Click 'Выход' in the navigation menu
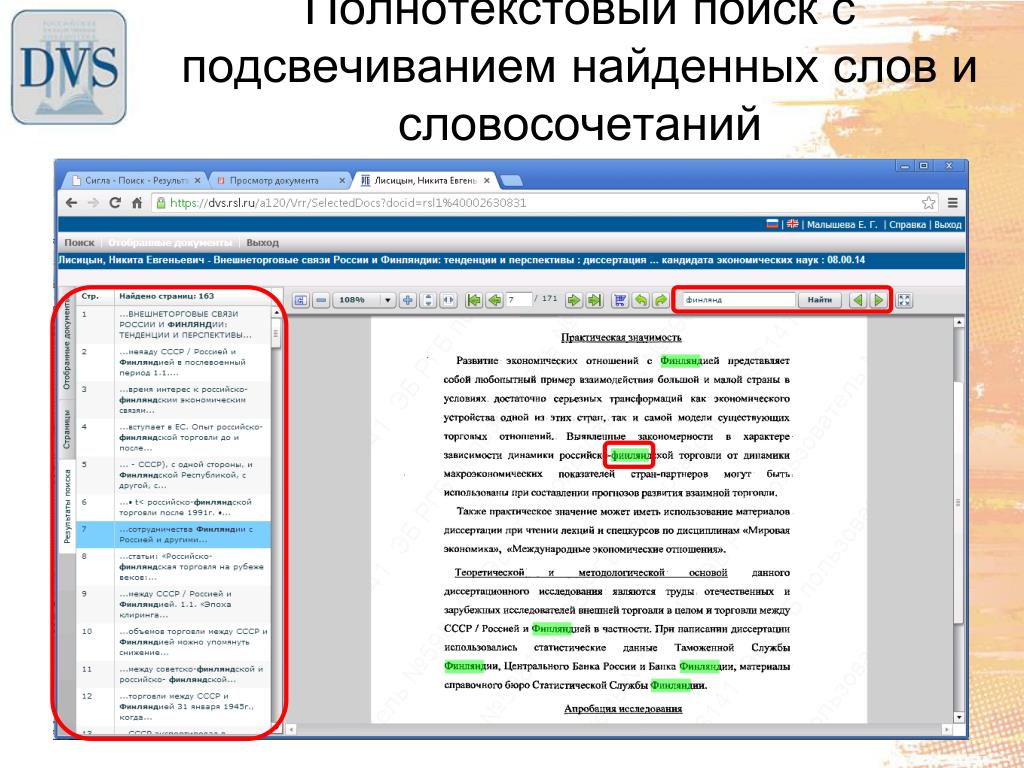The width and height of the screenshot is (1024, 768). [263, 242]
